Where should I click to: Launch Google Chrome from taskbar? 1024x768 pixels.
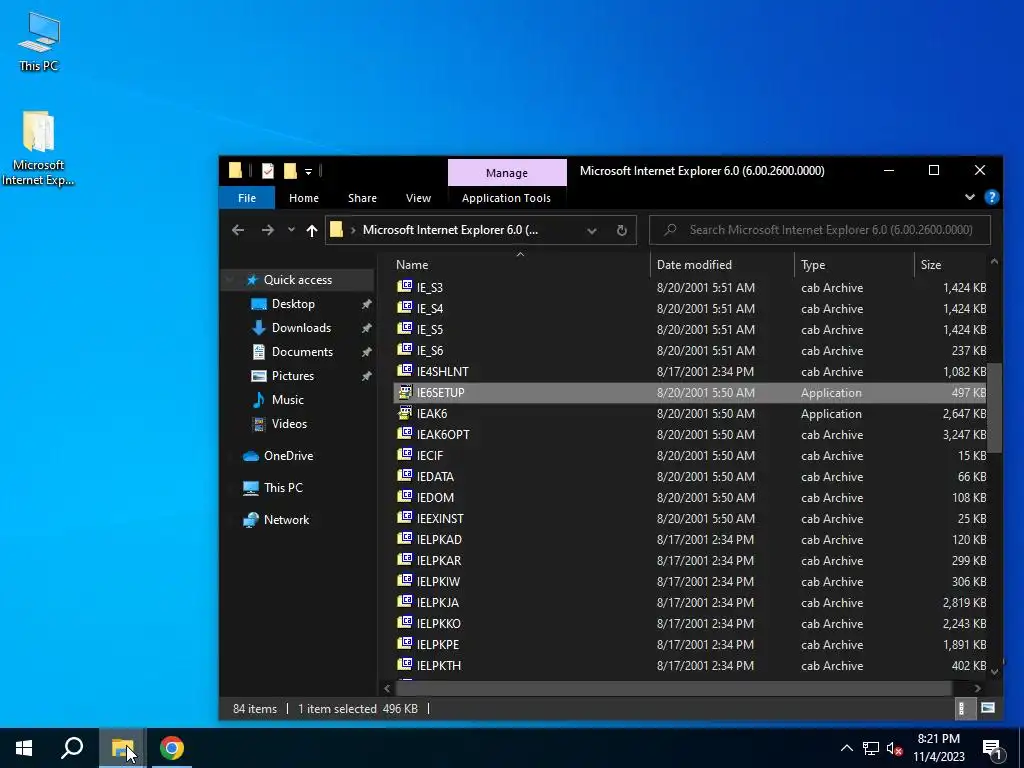(x=172, y=748)
